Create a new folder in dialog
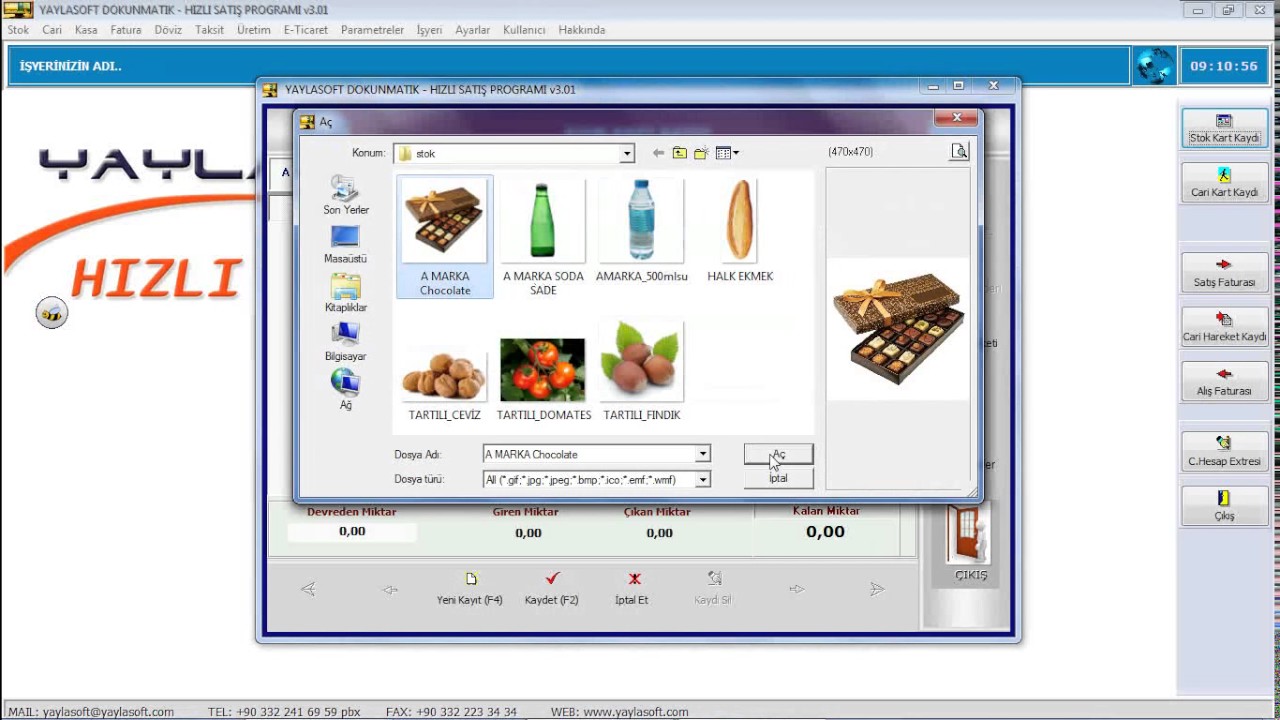Image resolution: width=1280 pixels, height=720 pixels. coord(701,153)
